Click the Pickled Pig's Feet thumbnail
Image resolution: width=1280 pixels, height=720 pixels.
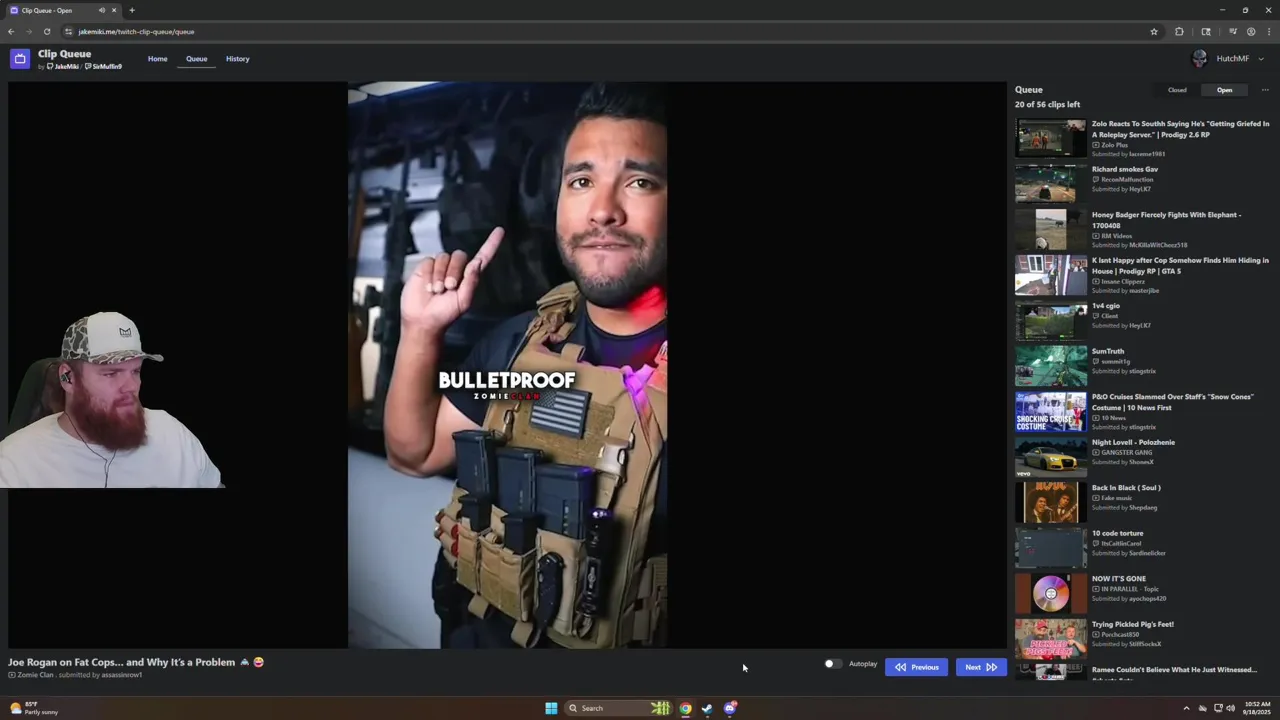tap(1050, 639)
